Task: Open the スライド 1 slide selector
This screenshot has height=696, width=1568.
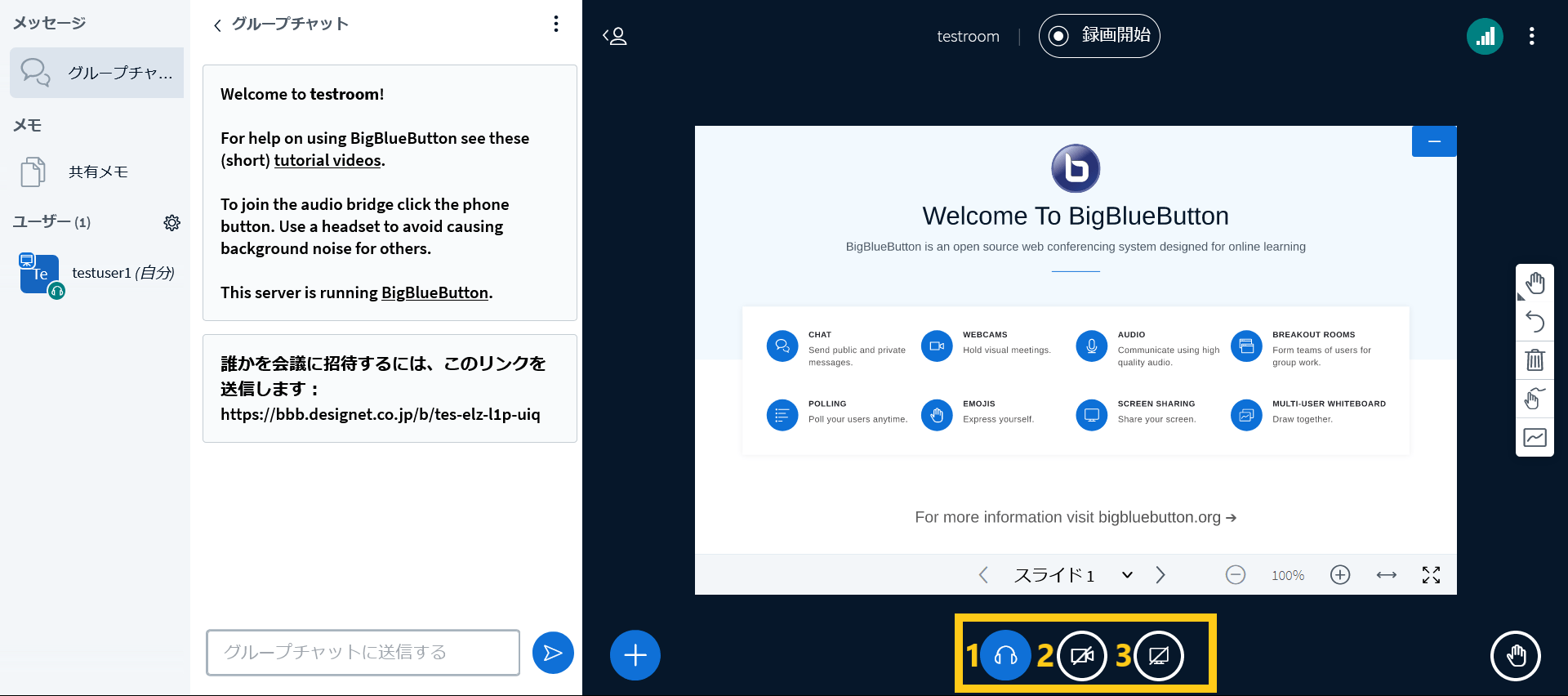Action: pos(1073,575)
